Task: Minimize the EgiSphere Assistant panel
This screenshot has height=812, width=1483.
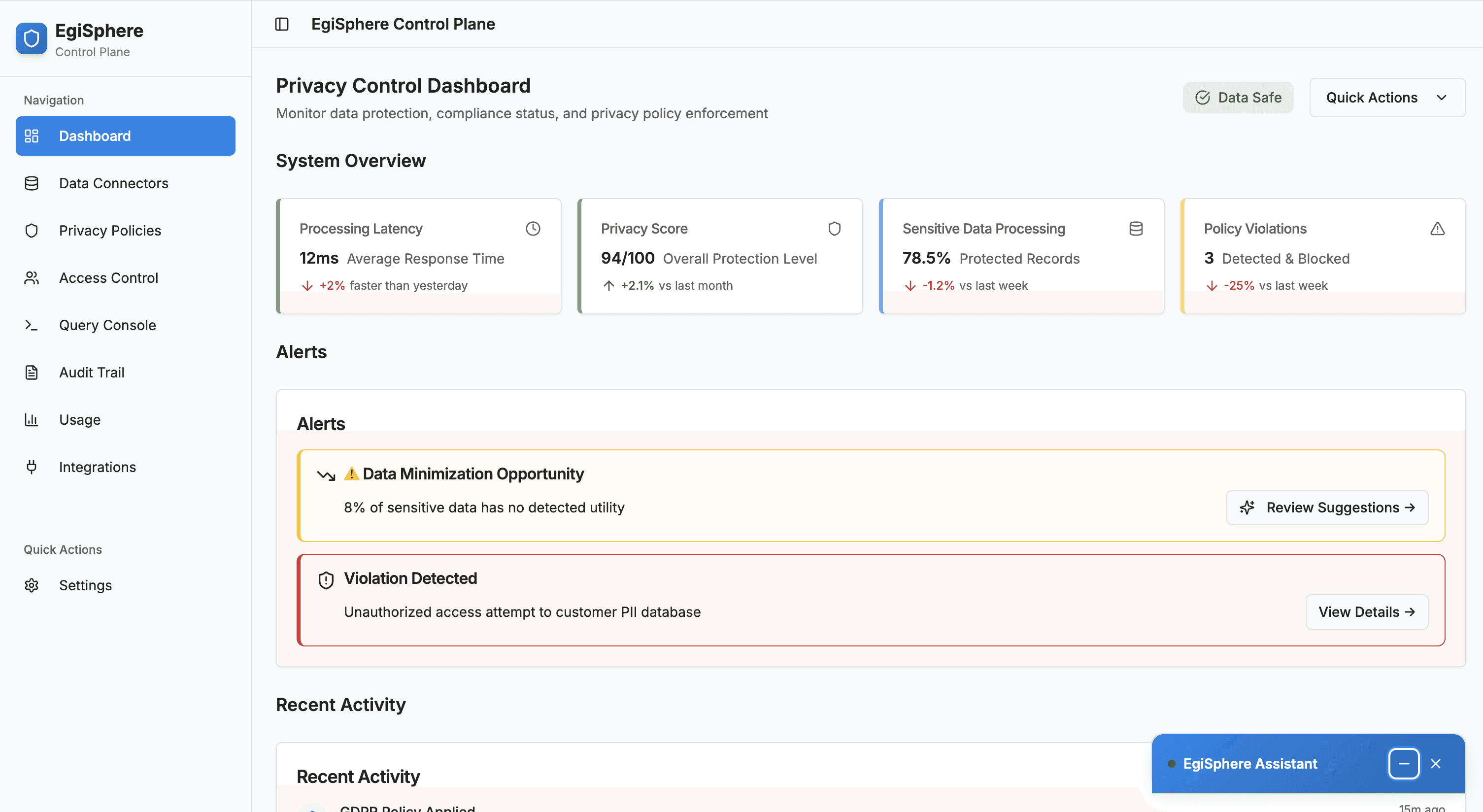Action: click(x=1404, y=764)
